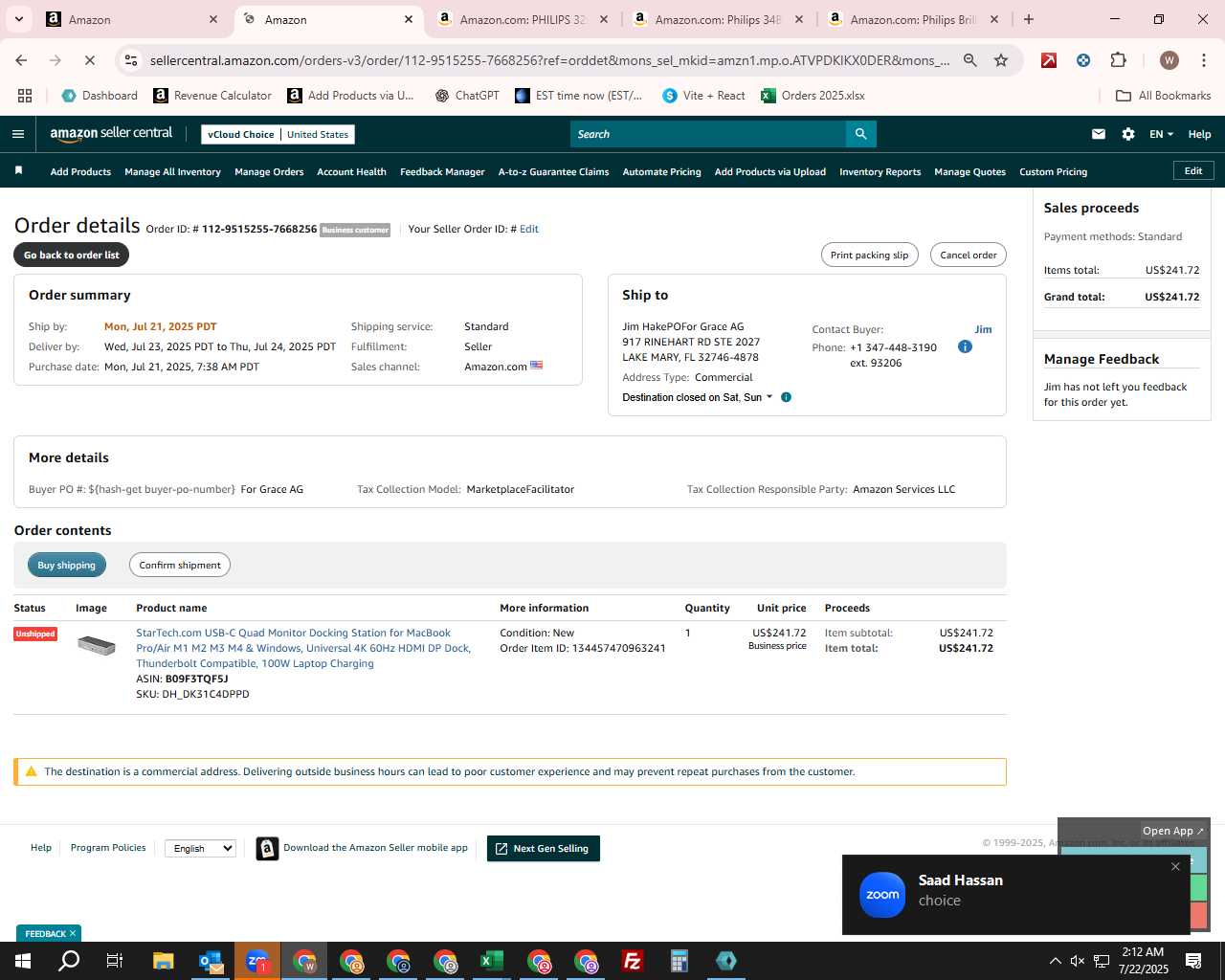Click the Amazon Seller Central logo

pos(111,134)
